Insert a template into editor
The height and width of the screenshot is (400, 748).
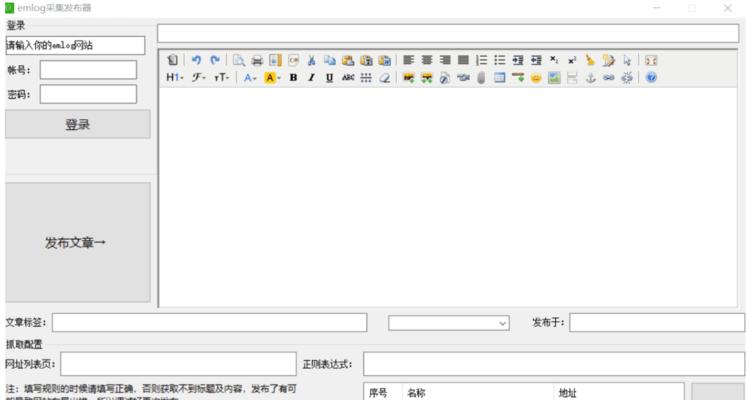275,60
